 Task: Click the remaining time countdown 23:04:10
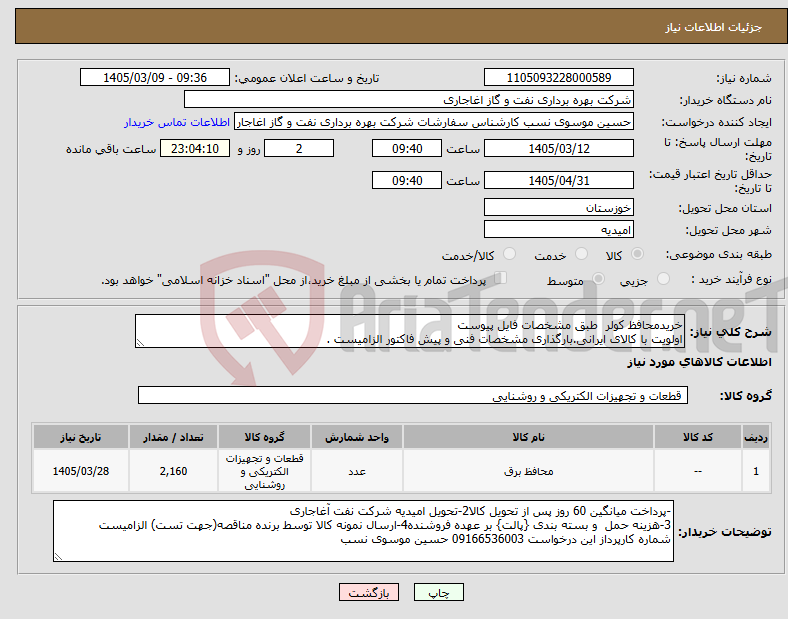pyautogui.click(x=195, y=148)
